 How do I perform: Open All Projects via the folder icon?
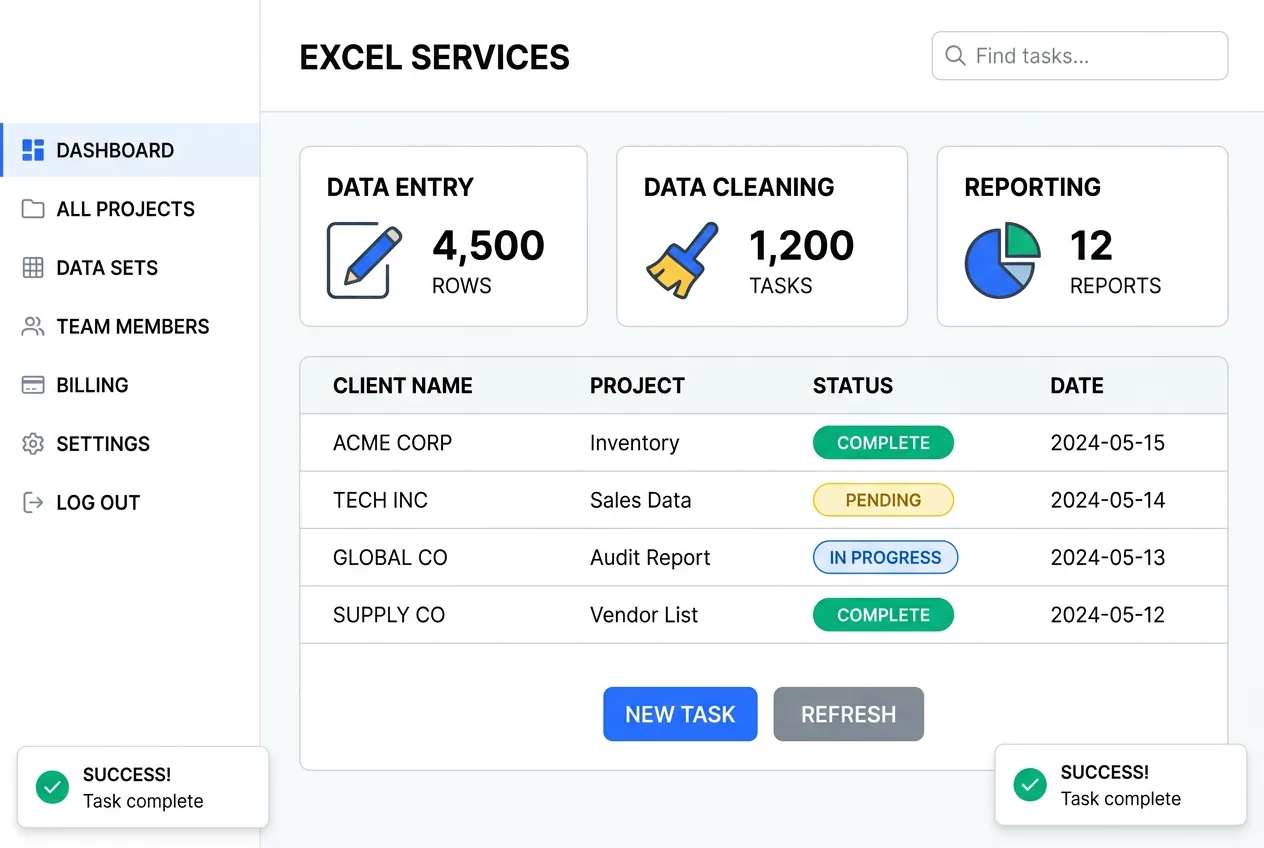click(x=32, y=209)
